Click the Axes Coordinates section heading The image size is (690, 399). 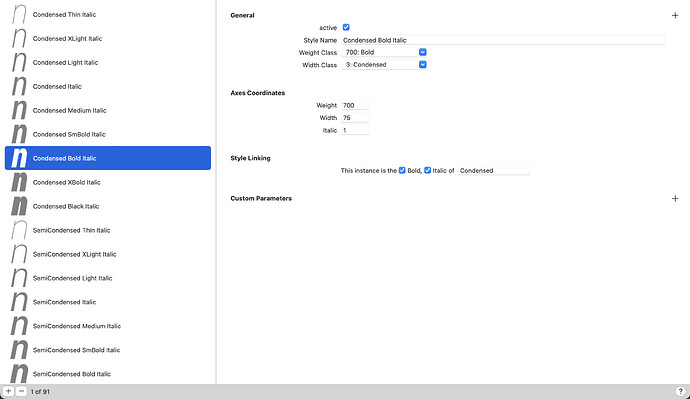pos(257,93)
